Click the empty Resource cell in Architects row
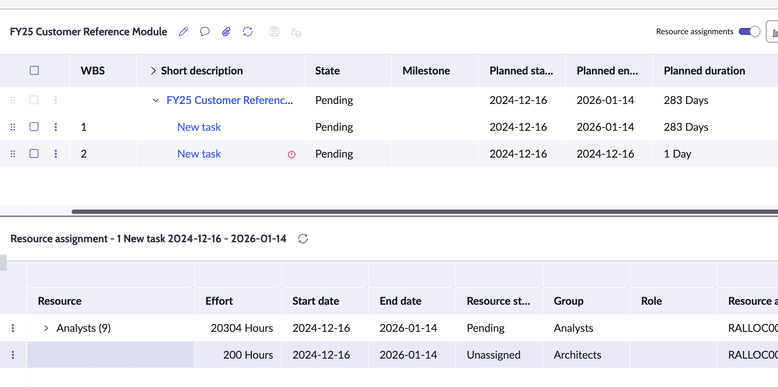The image size is (778, 387). (110, 355)
